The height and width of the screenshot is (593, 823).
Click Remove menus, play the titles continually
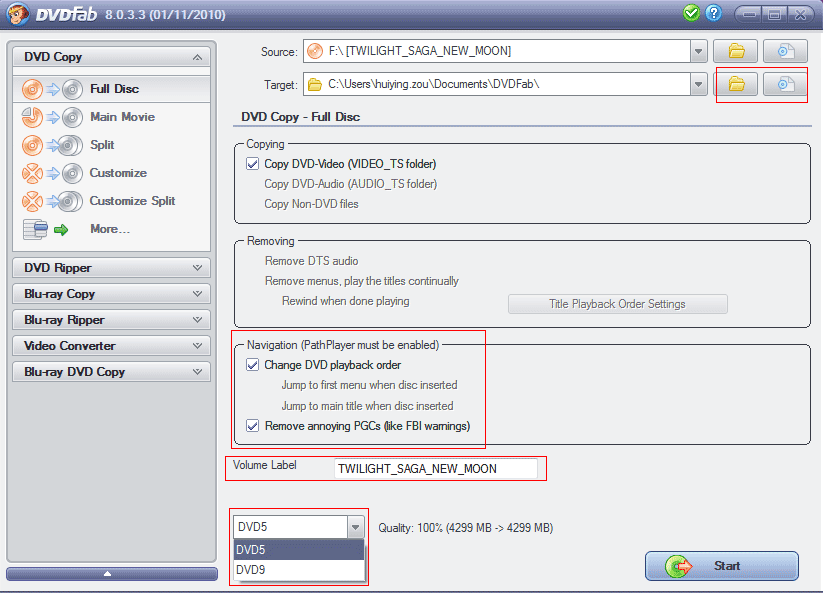tap(362, 281)
